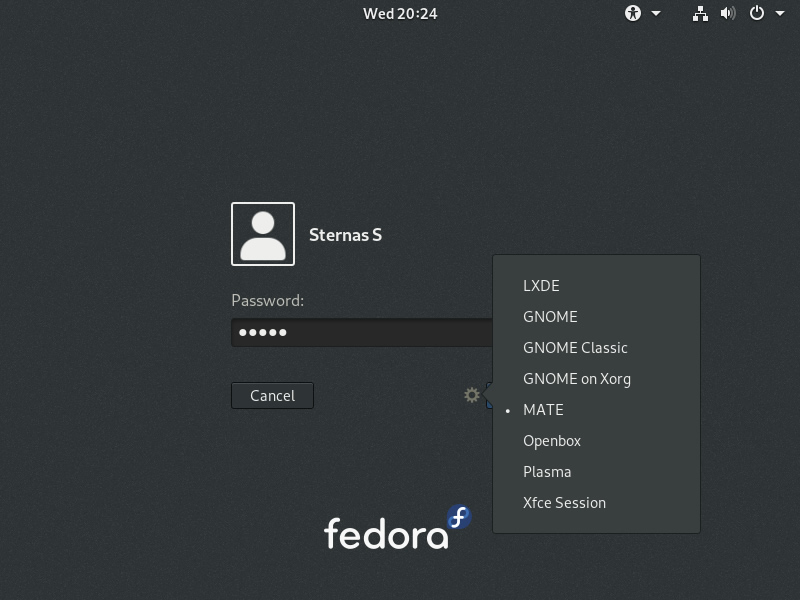This screenshot has height=600, width=800.
Task: Pick GNOME on Xorg session
Action: (596, 379)
